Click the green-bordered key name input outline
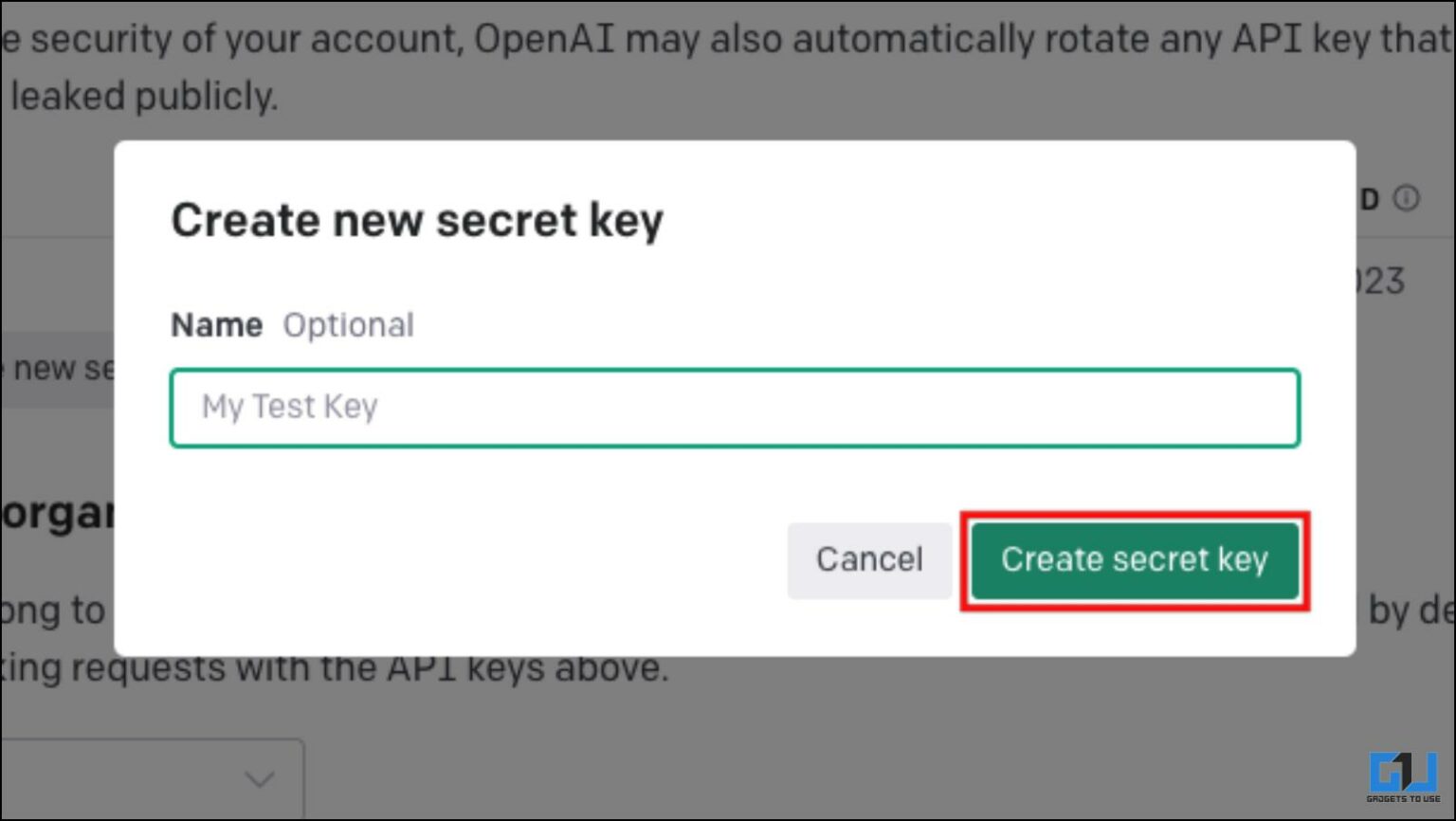Image resolution: width=1456 pixels, height=821 pixels. [x=735, y=371]
